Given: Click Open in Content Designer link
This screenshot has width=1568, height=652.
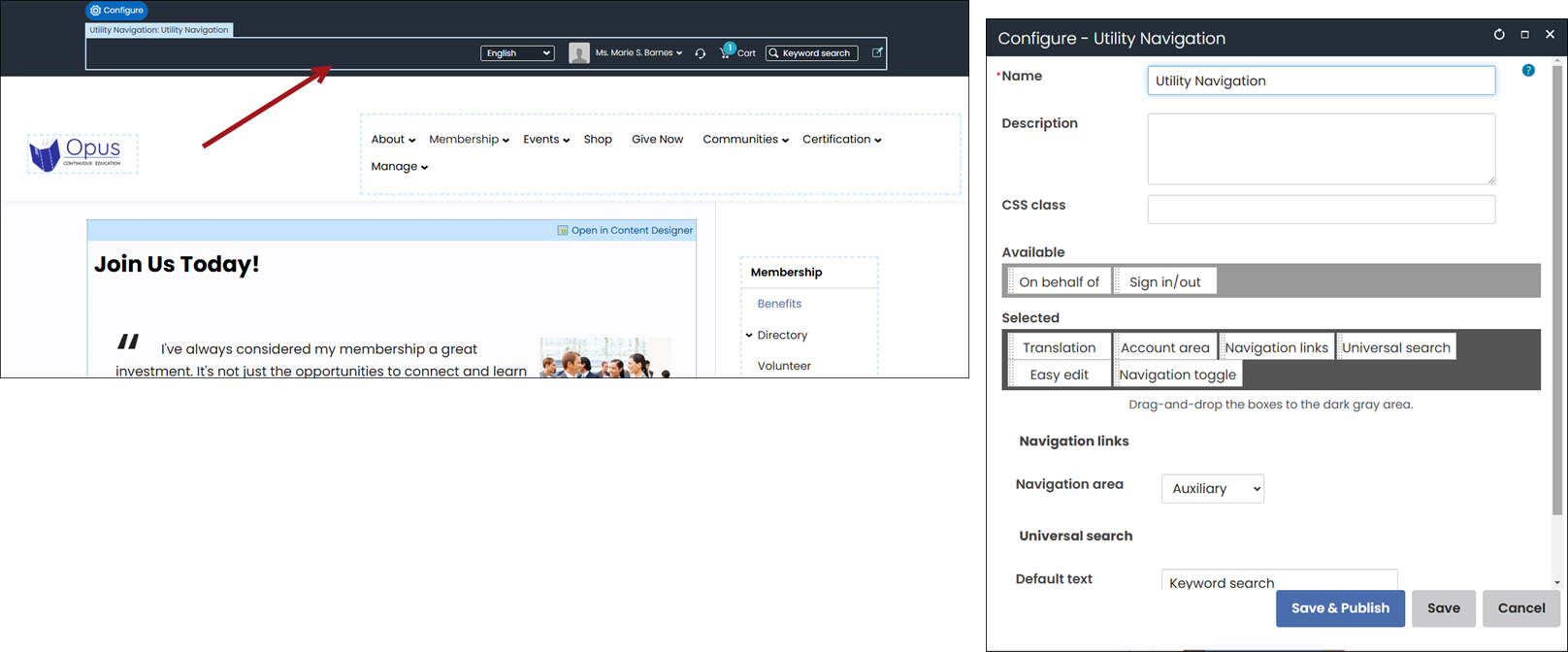Looking at the screenshot, I should coord(632,230).
